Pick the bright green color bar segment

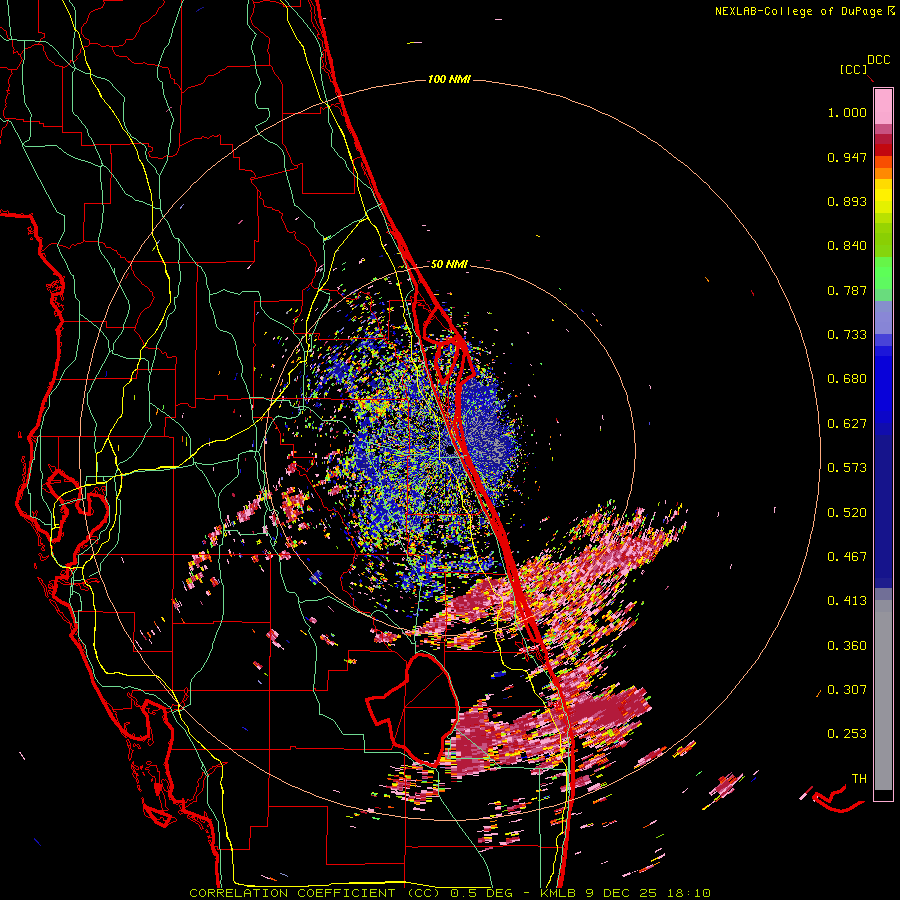pyautogui.click(x=883, y=273)
